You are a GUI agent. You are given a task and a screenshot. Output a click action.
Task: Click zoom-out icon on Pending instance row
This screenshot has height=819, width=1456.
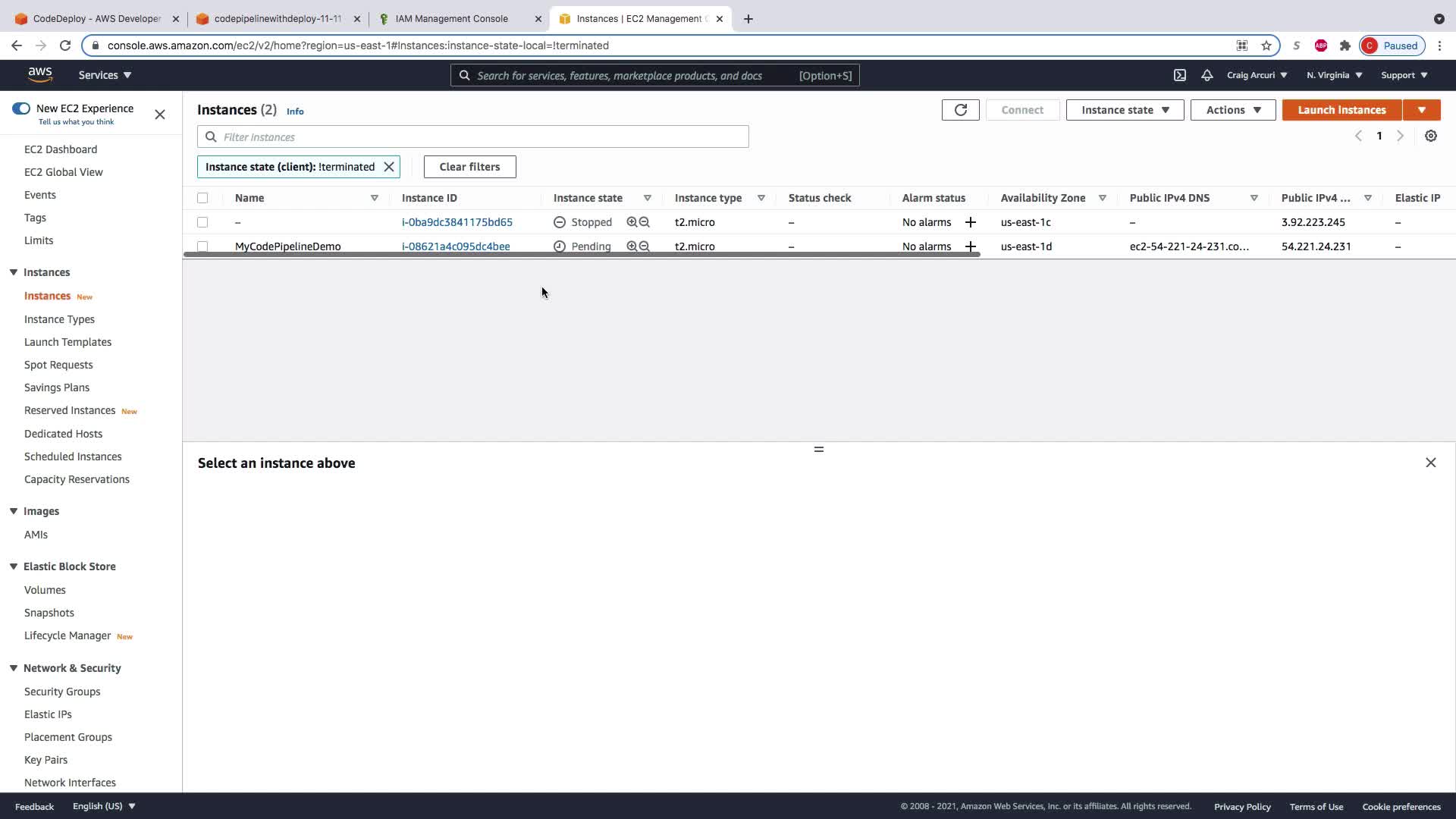click(645, 246)
